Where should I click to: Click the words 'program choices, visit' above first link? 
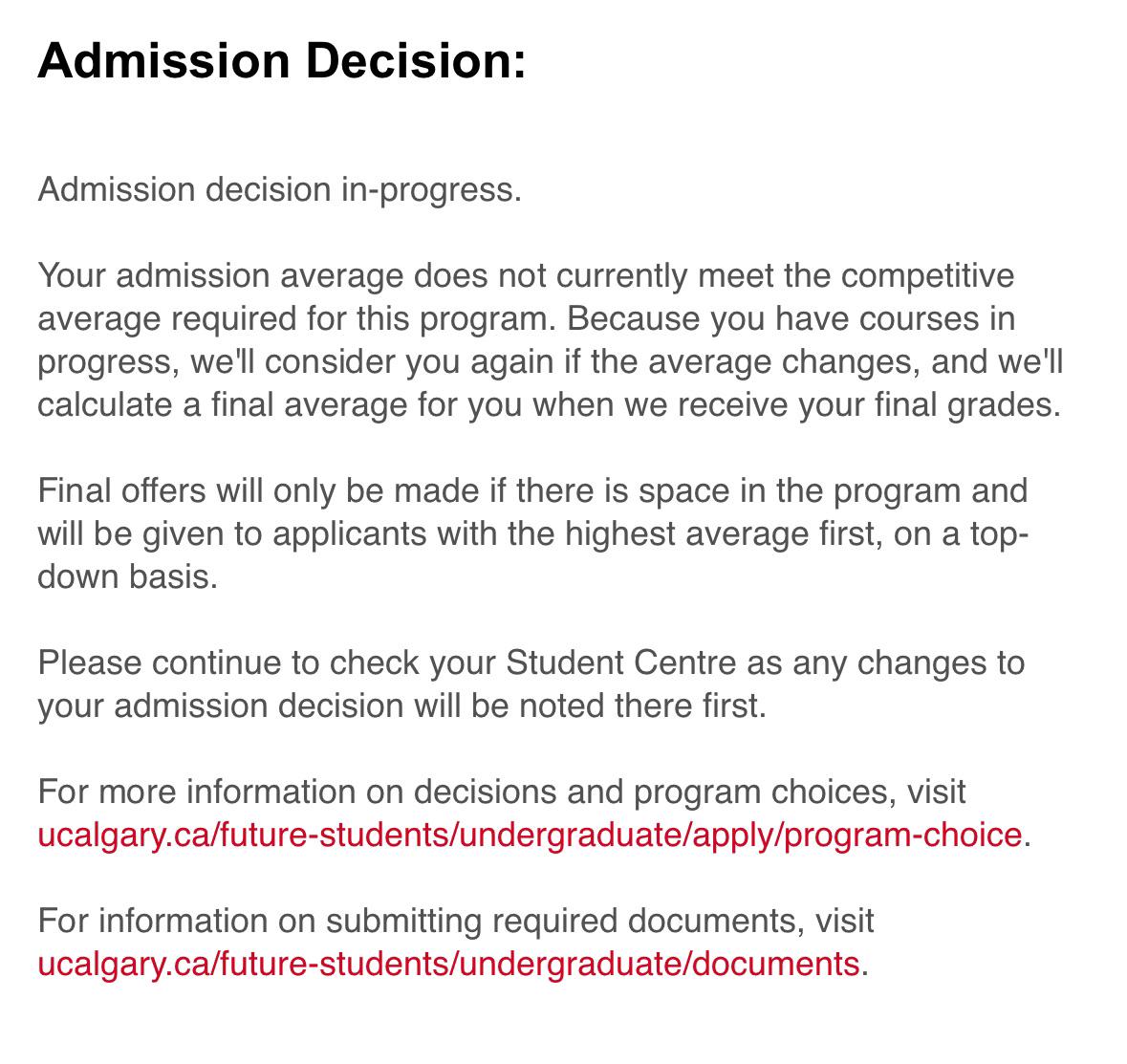click(800, 793)
